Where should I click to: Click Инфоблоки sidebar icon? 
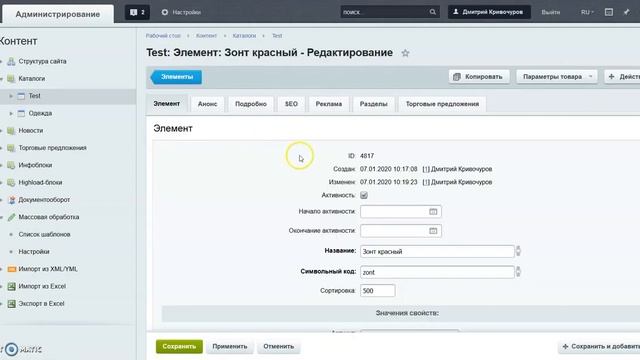11,165
